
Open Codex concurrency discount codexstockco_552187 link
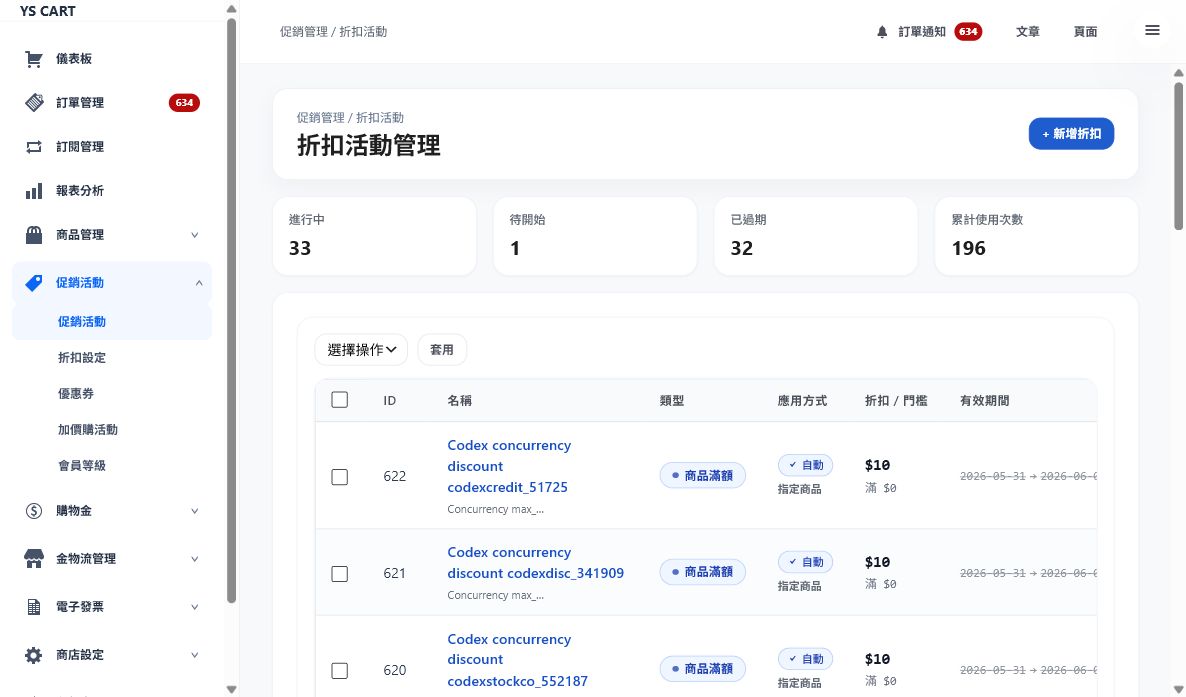517,661
